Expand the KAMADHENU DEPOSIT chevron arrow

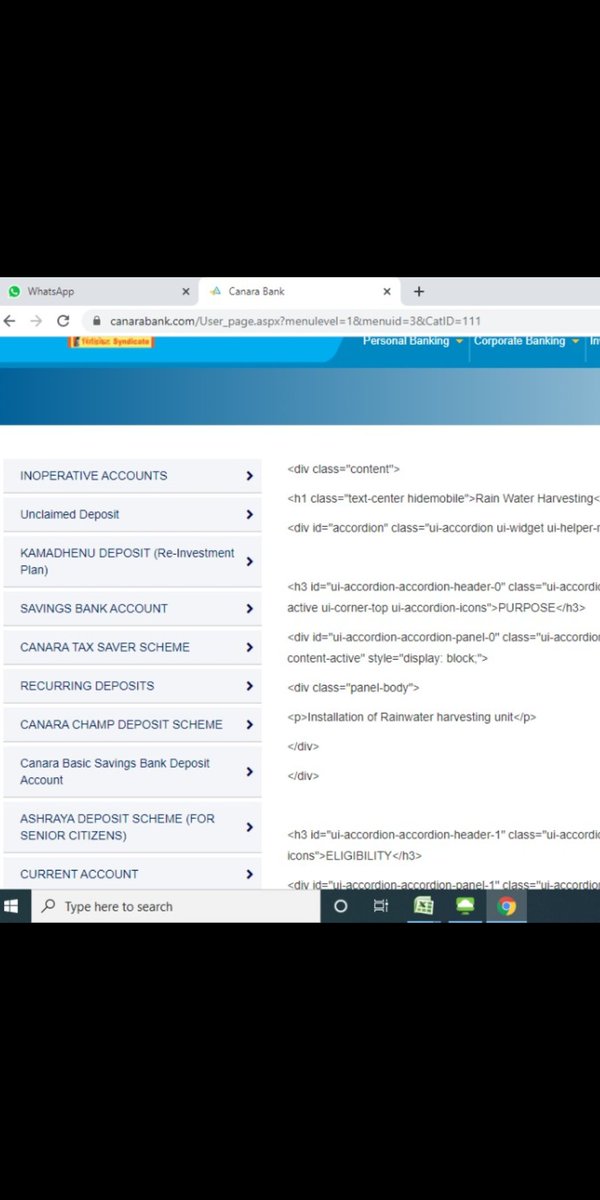(250, 561)
